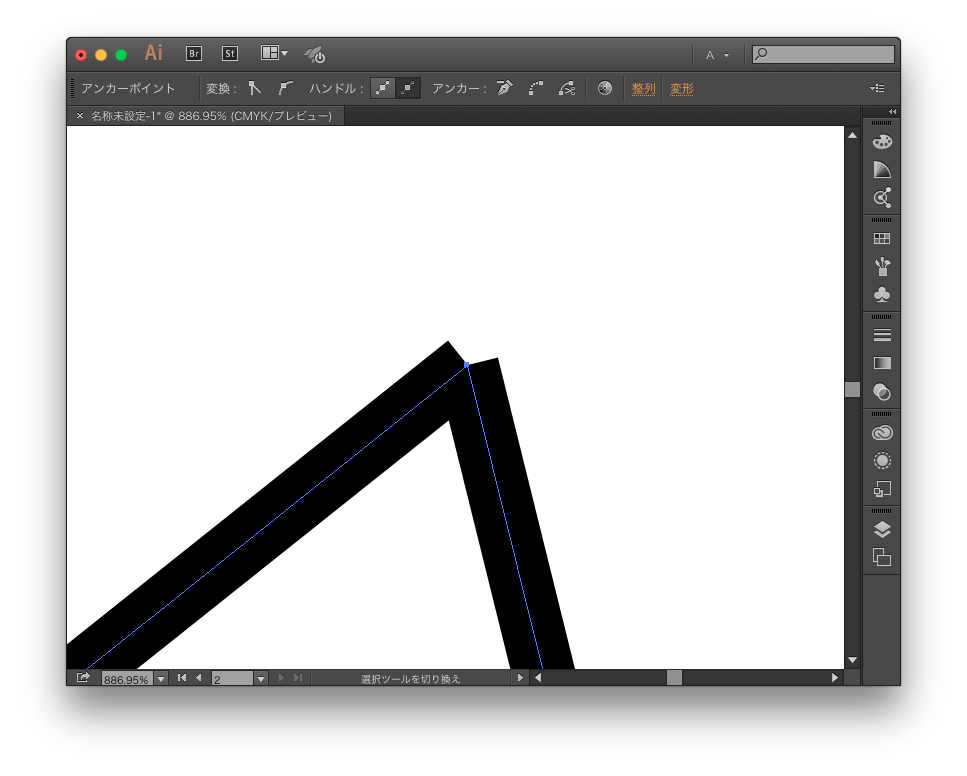Open the Appearance panel dotted circle icon

point(882,460)
